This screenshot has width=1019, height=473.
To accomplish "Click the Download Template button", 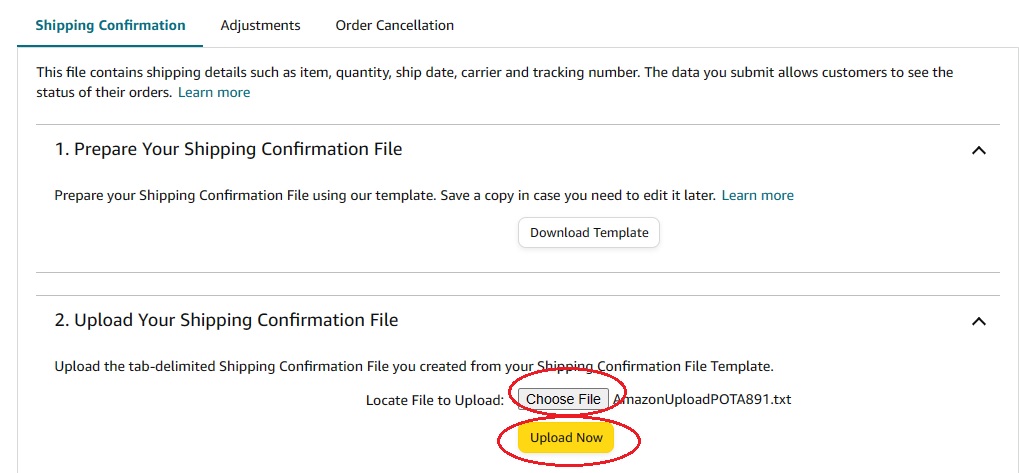I will tap(589, 233).
